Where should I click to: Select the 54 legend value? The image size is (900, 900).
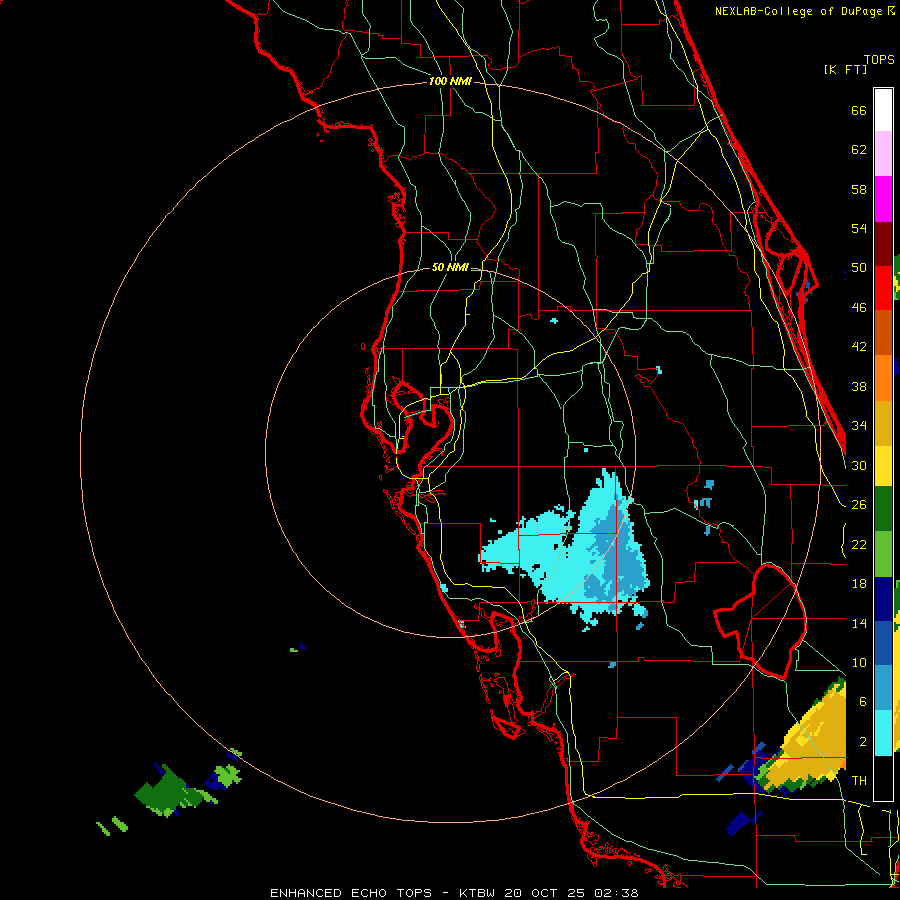[x=859, y=228]
